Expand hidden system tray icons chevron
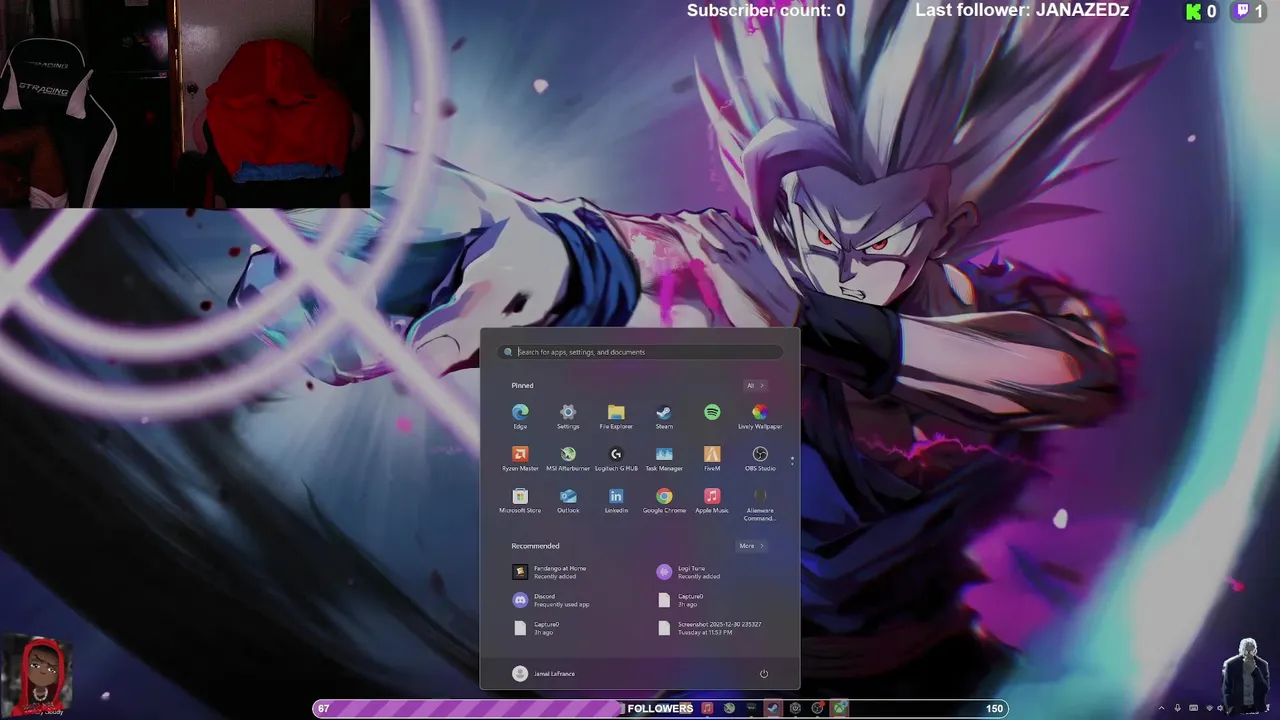Viewport: 1280px width, 720px height. (x=1161, y=708)
